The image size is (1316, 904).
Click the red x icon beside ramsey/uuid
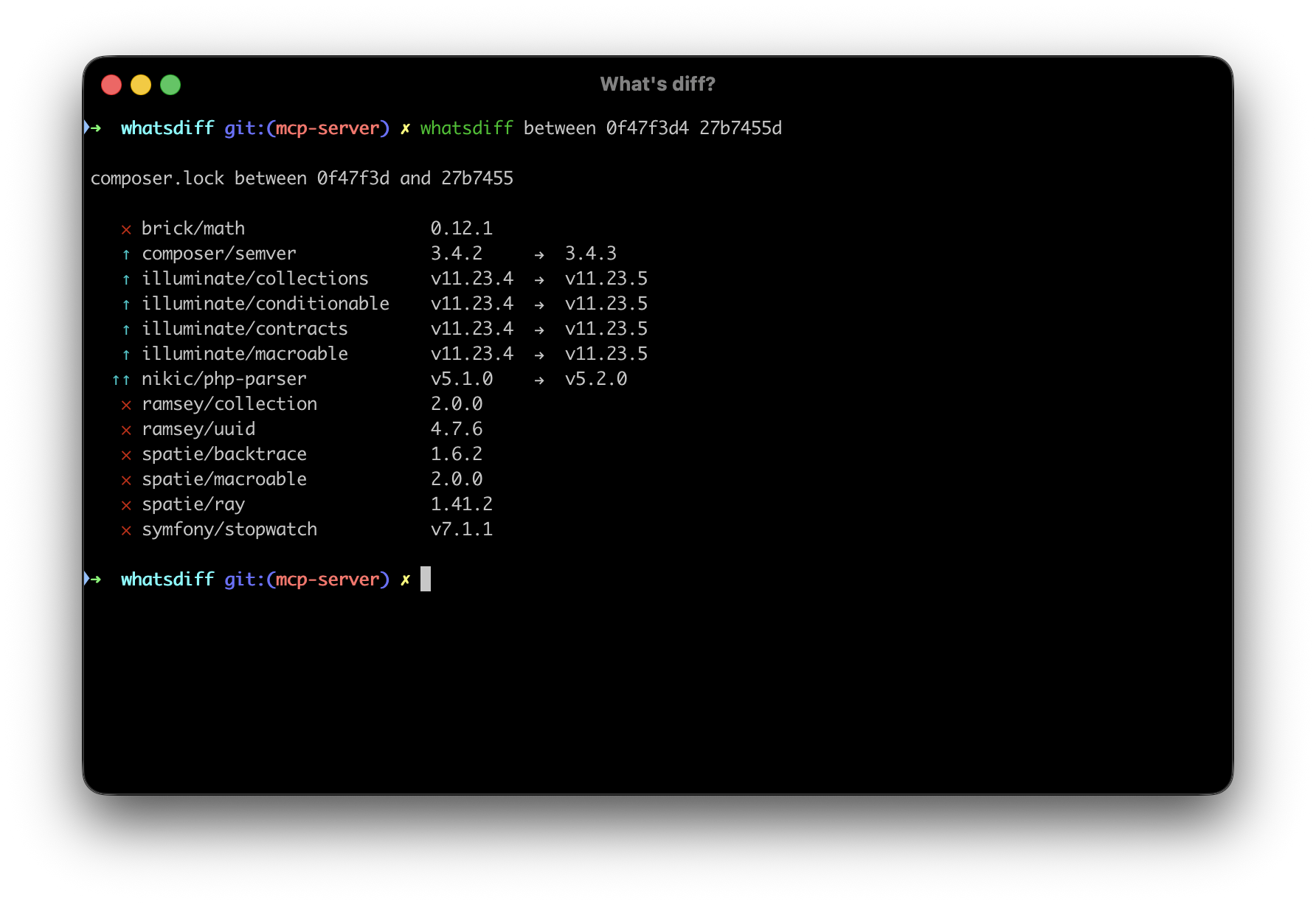[126, 430]
